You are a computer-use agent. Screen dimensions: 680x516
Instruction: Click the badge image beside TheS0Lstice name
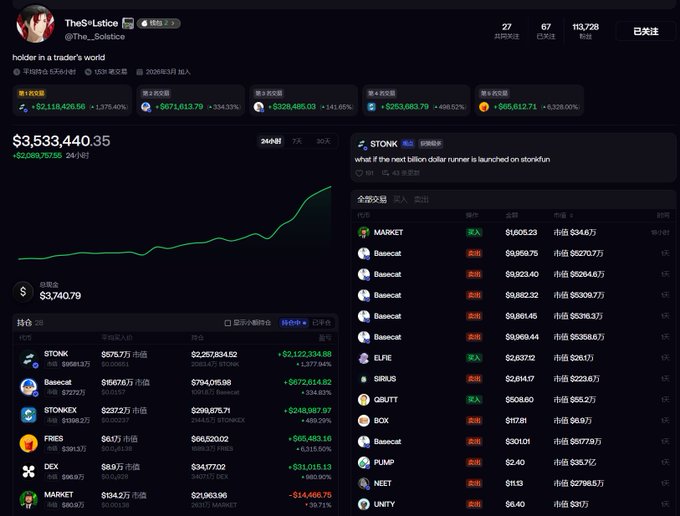[x=128, y=23]
